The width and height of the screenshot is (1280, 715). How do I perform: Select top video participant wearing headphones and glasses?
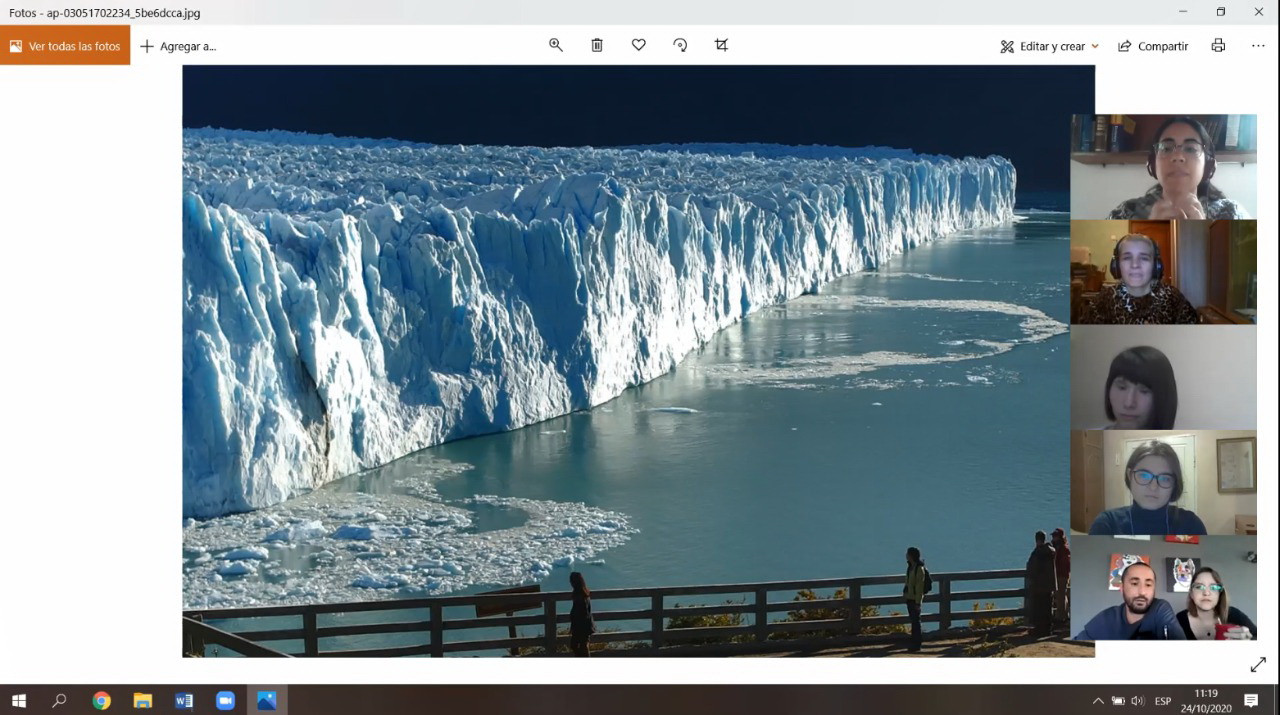pyautogui.click(x=1163, y=166)
